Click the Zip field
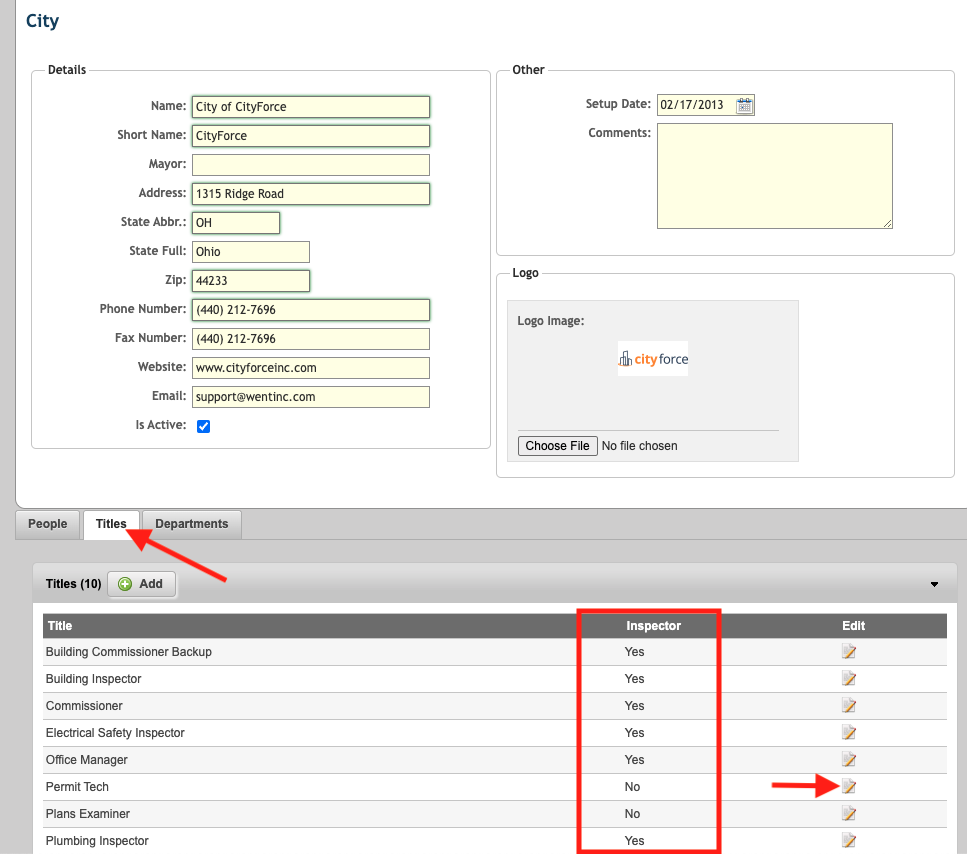The image size is (967, 854). pyautogui.click(x=251, y=281)
